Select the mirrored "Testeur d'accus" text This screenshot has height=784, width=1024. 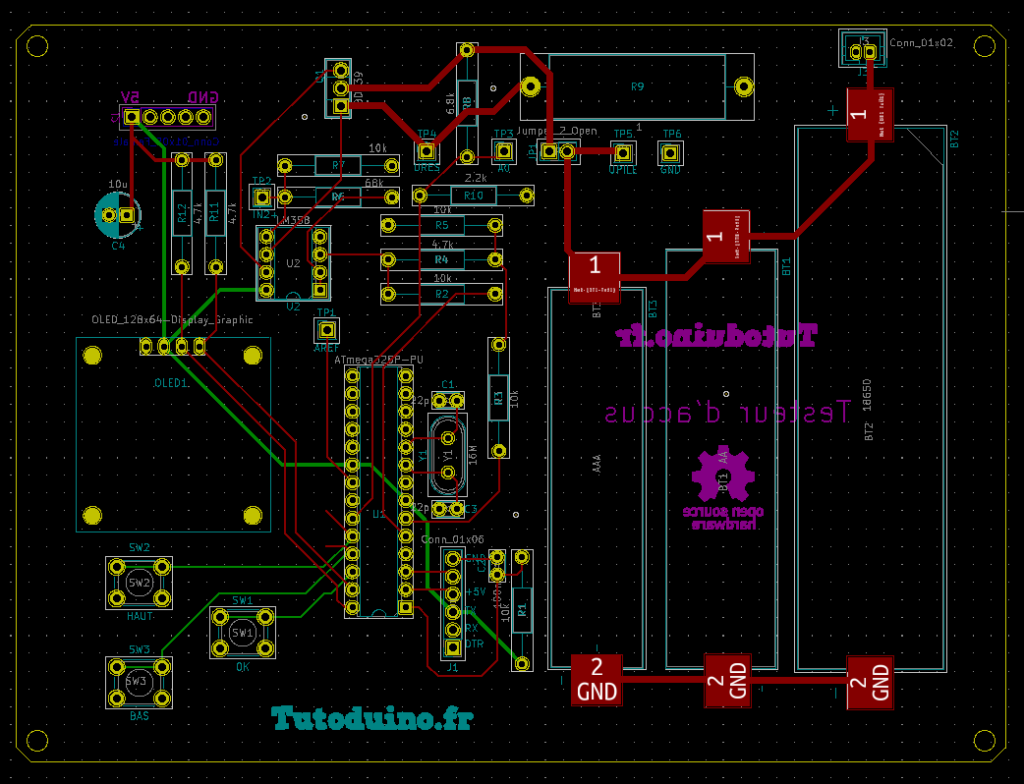[727, 413]
